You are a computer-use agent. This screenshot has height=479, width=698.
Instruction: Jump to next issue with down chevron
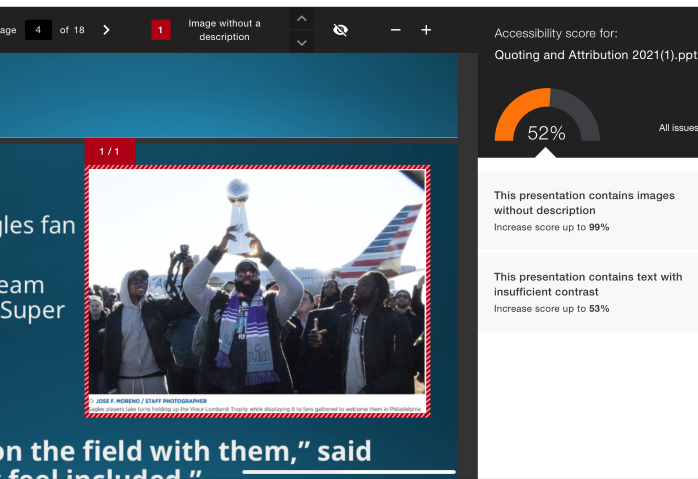301,42
